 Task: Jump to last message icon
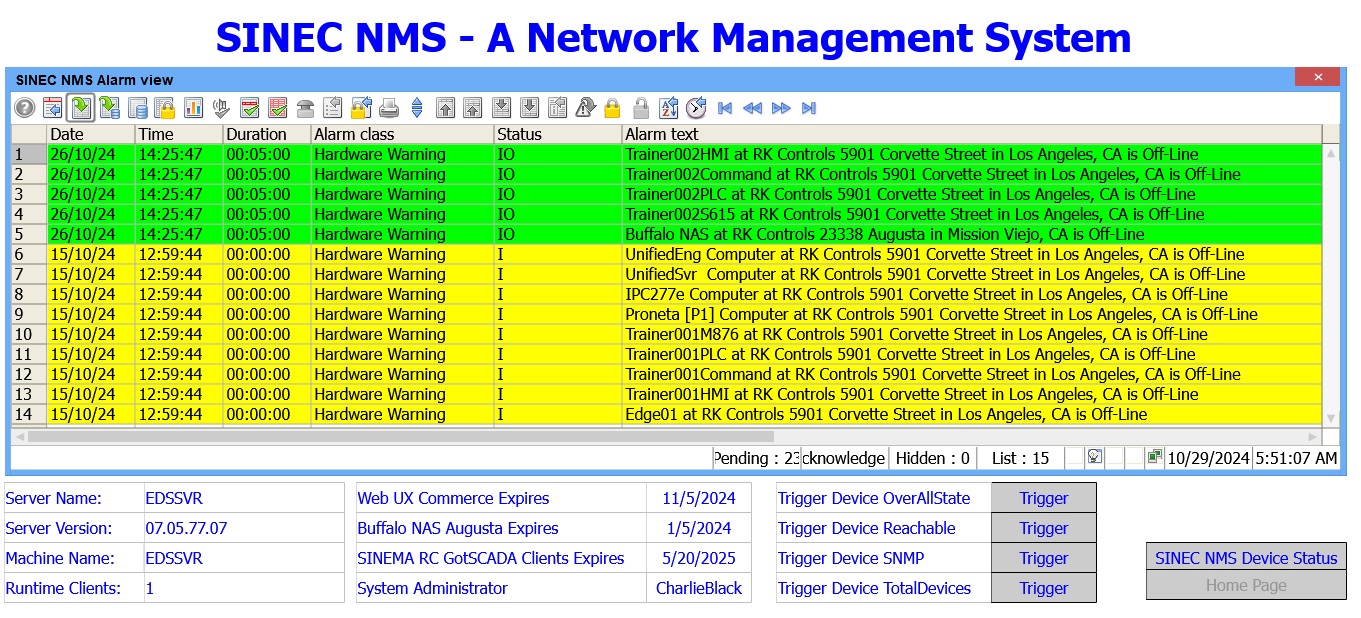[x=529, y=108]
